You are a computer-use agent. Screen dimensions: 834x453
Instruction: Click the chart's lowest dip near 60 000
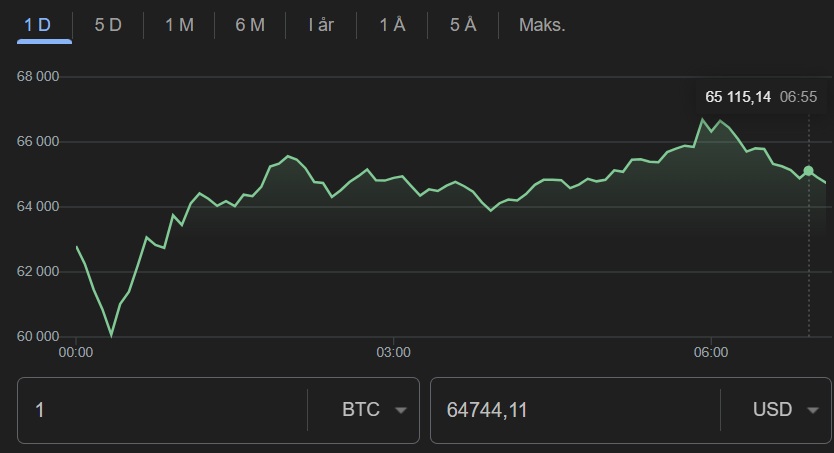point(111,335)
